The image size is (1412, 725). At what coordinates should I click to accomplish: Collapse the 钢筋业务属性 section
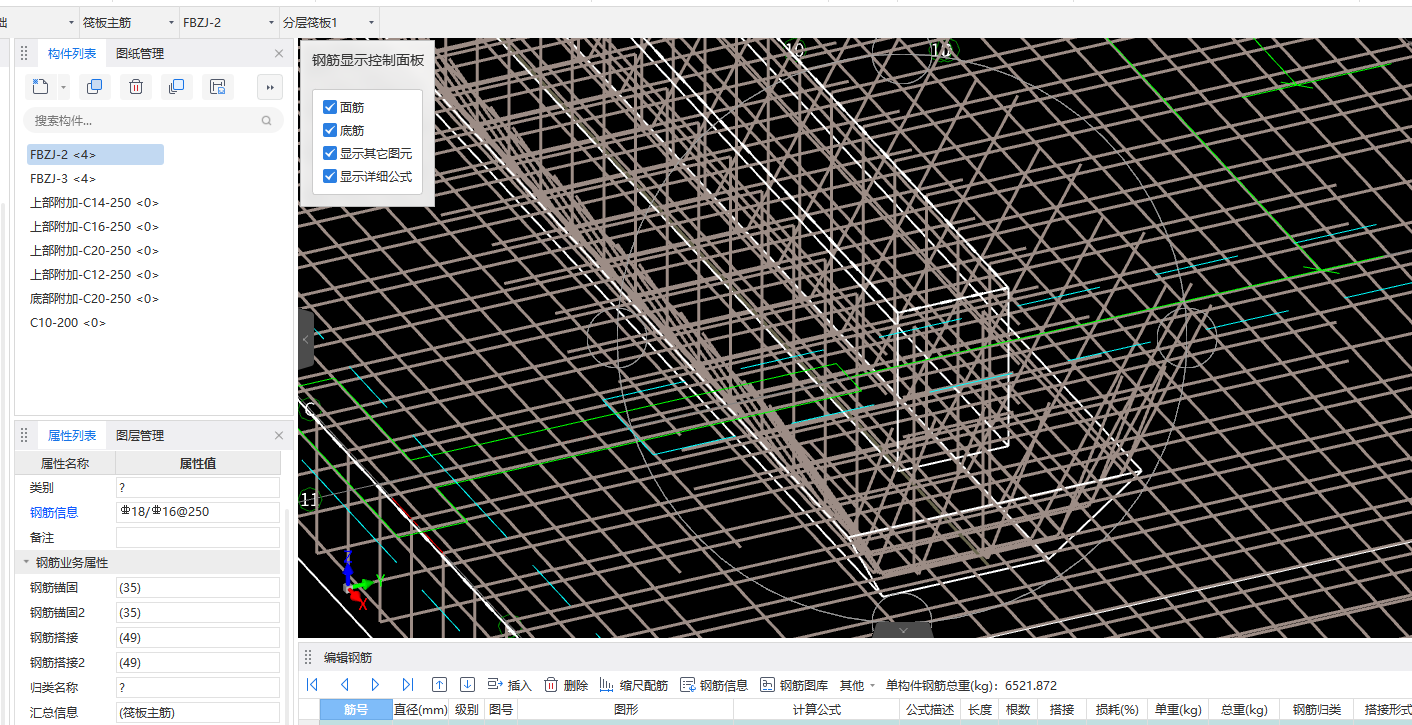(x=27, y=563)
